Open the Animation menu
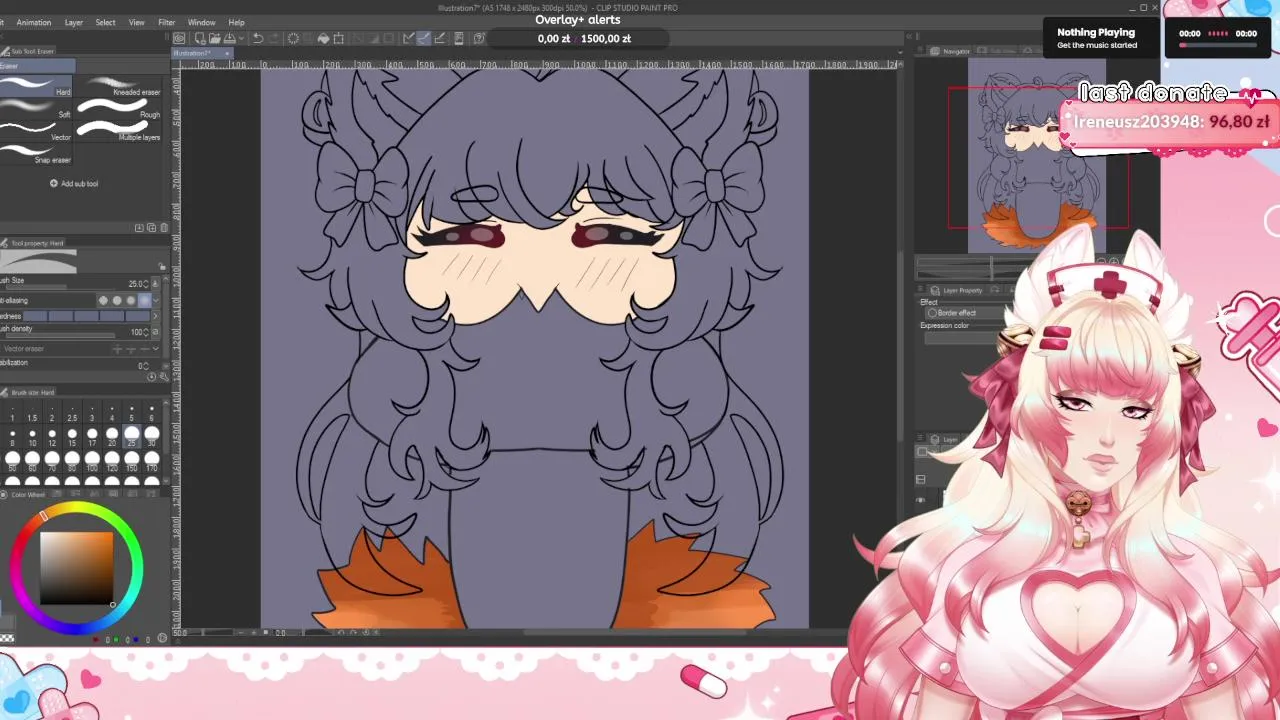This screenshot has width=1280, height=720. tap(34, 22)
